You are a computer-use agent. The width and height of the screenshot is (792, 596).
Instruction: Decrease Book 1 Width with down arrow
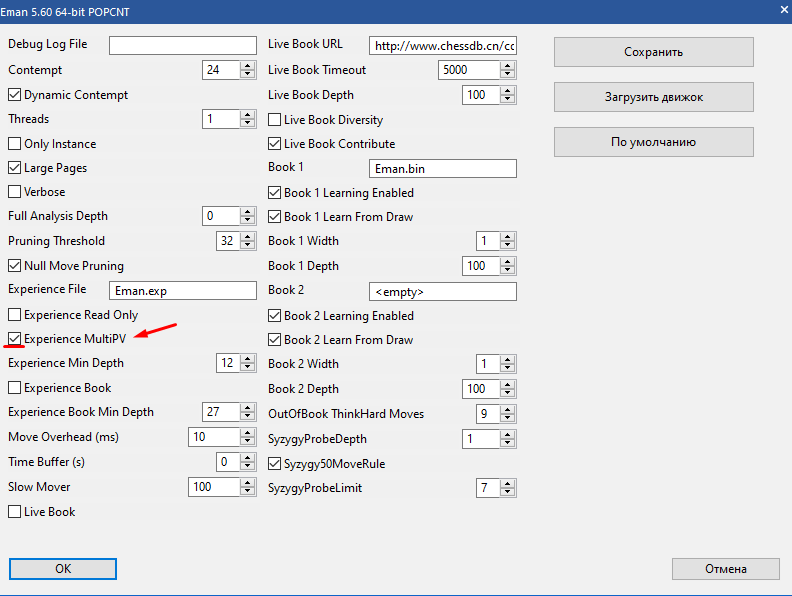click(508, 246)
